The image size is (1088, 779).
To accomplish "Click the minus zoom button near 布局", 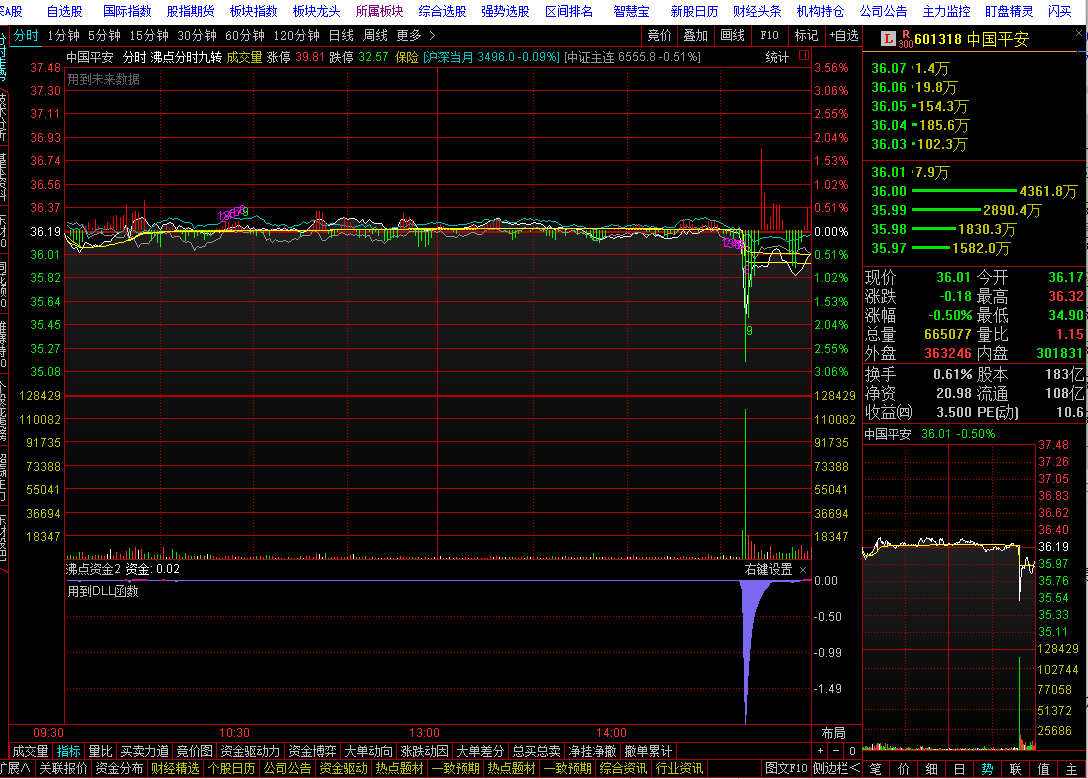I will 836,751.
